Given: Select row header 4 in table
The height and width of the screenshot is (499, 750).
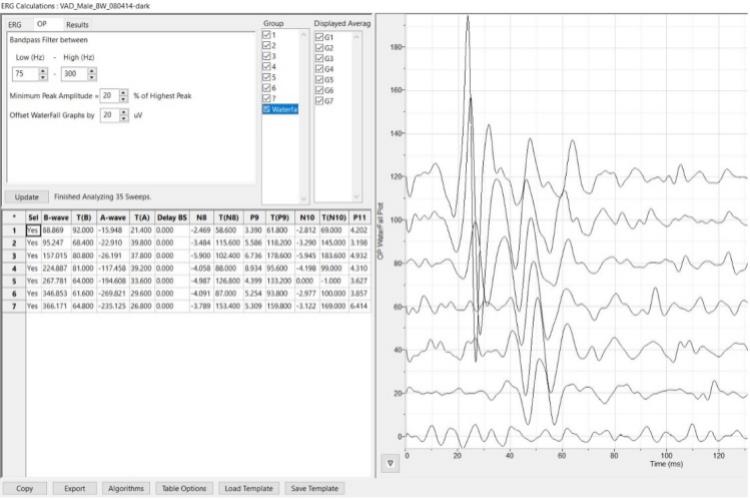Looking at the screenshot, I should pos(14,268).
